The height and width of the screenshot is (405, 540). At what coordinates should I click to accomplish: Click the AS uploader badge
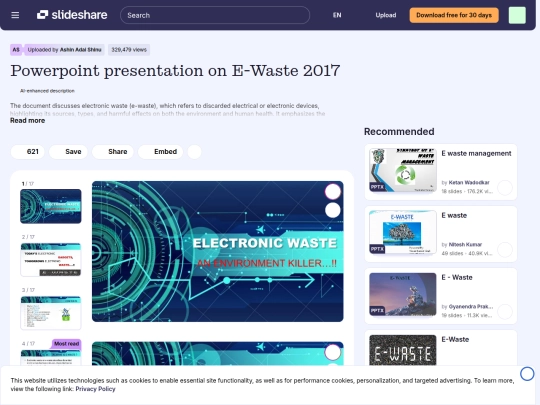coord(16,50)
